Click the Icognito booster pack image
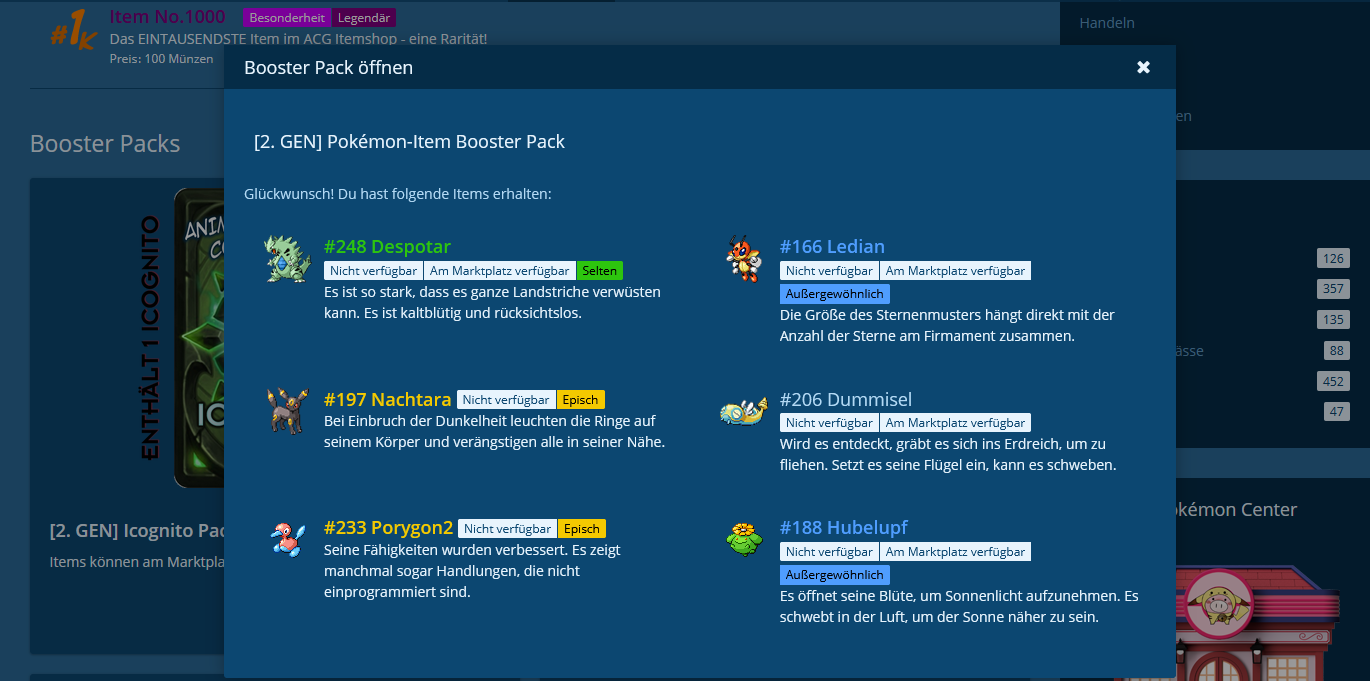The image size is (1370, 681). pyautogui.click(x=198, y=338)
